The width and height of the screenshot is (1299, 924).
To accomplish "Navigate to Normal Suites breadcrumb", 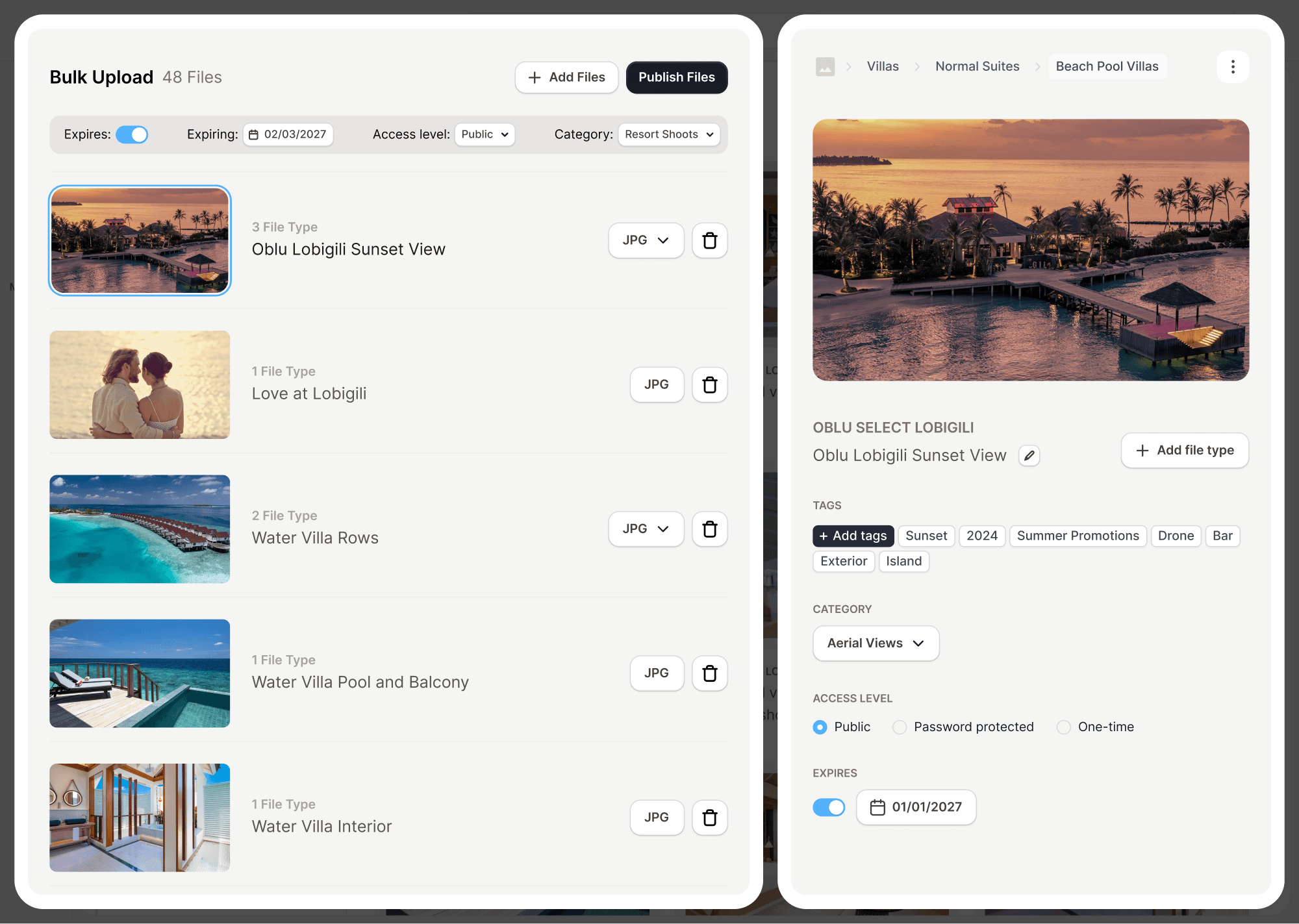I will (x=977, y=66).
